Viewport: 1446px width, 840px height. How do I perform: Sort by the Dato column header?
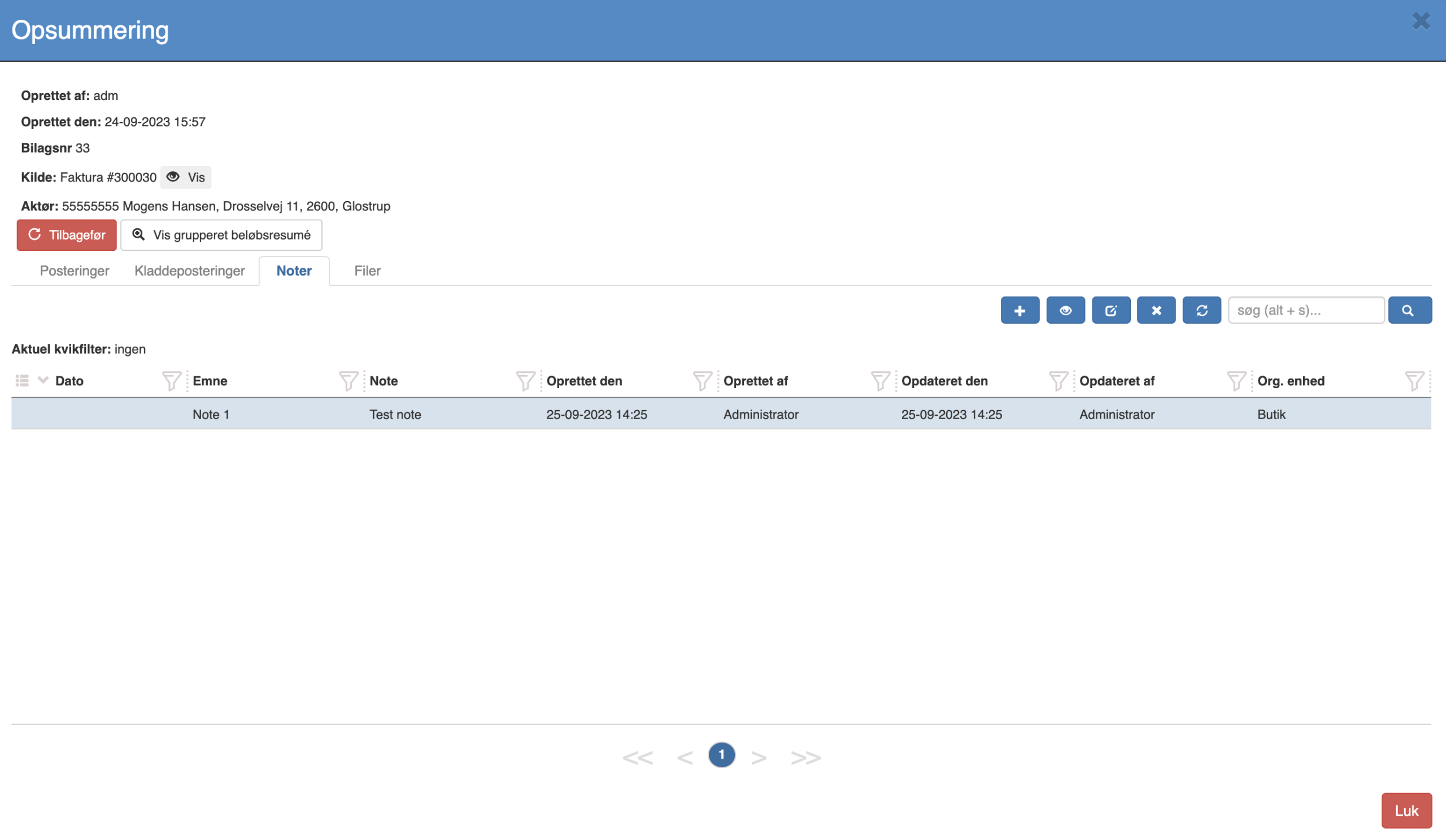[x=69, y=381]
